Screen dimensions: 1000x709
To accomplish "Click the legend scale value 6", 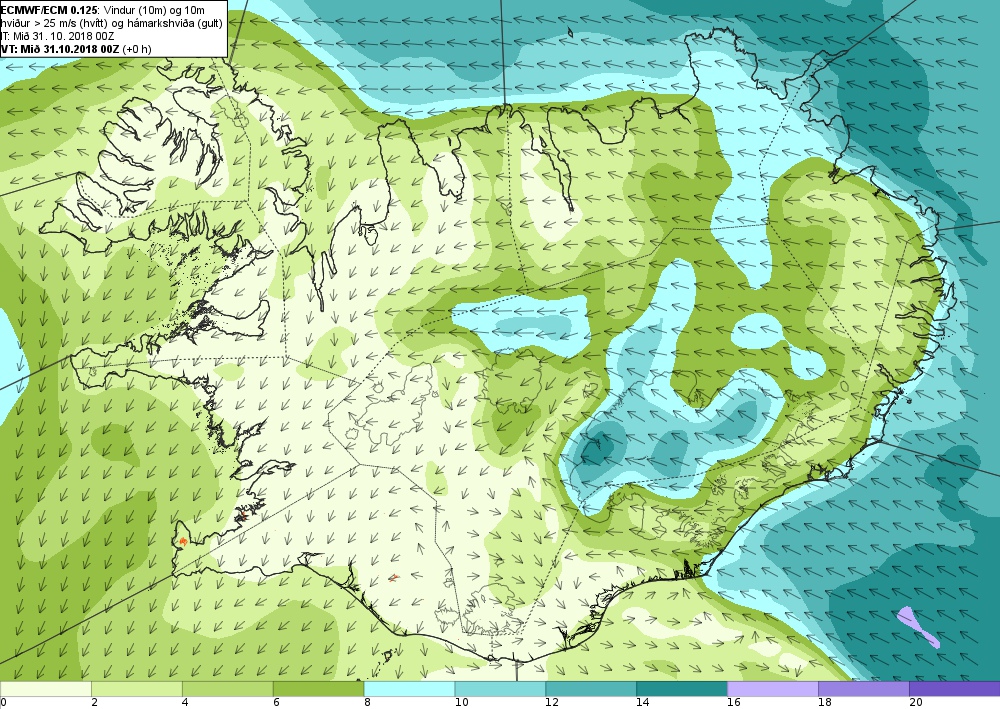I will [x=276, y=703].
